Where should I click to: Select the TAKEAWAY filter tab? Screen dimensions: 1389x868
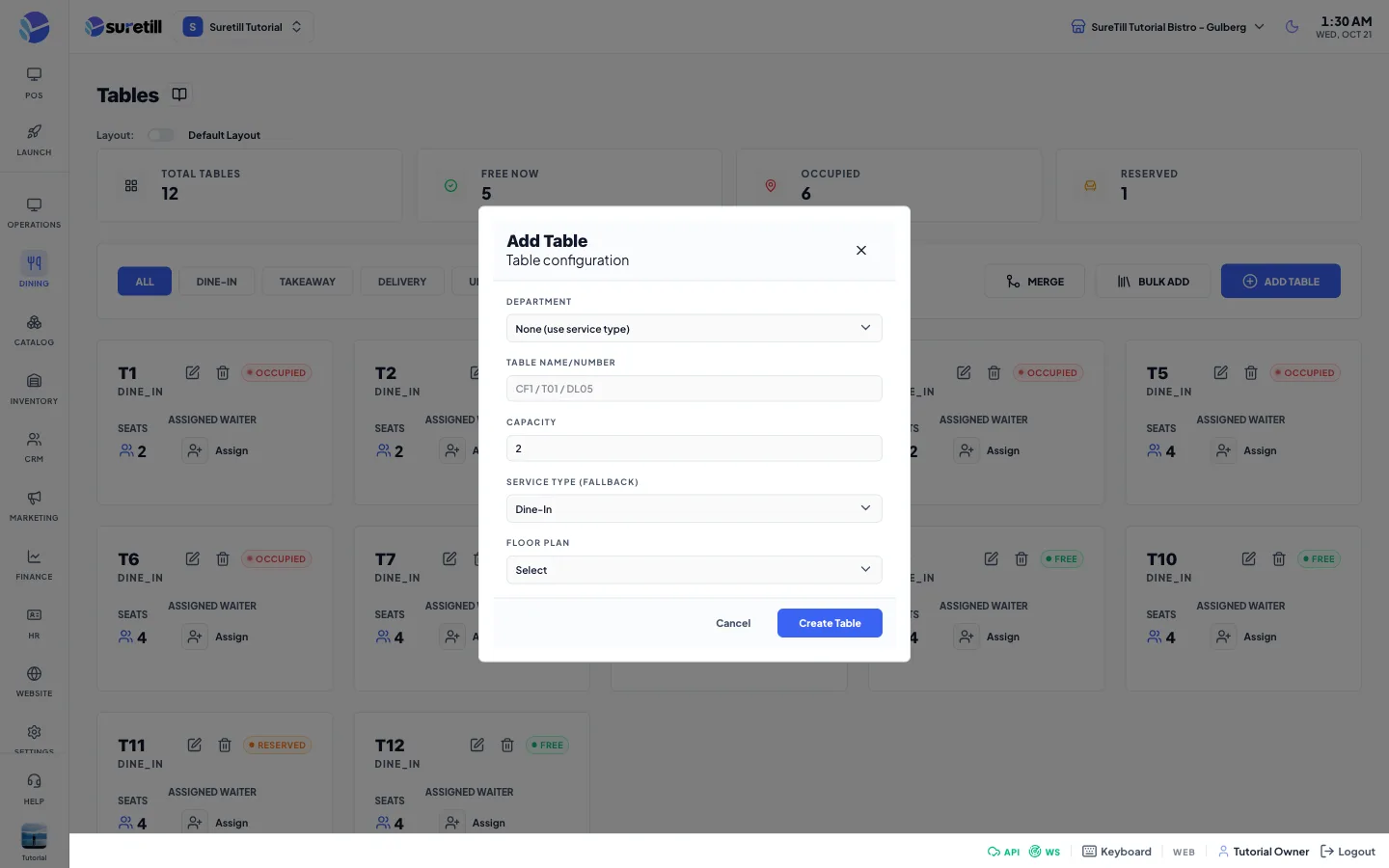tap(308, 282)
